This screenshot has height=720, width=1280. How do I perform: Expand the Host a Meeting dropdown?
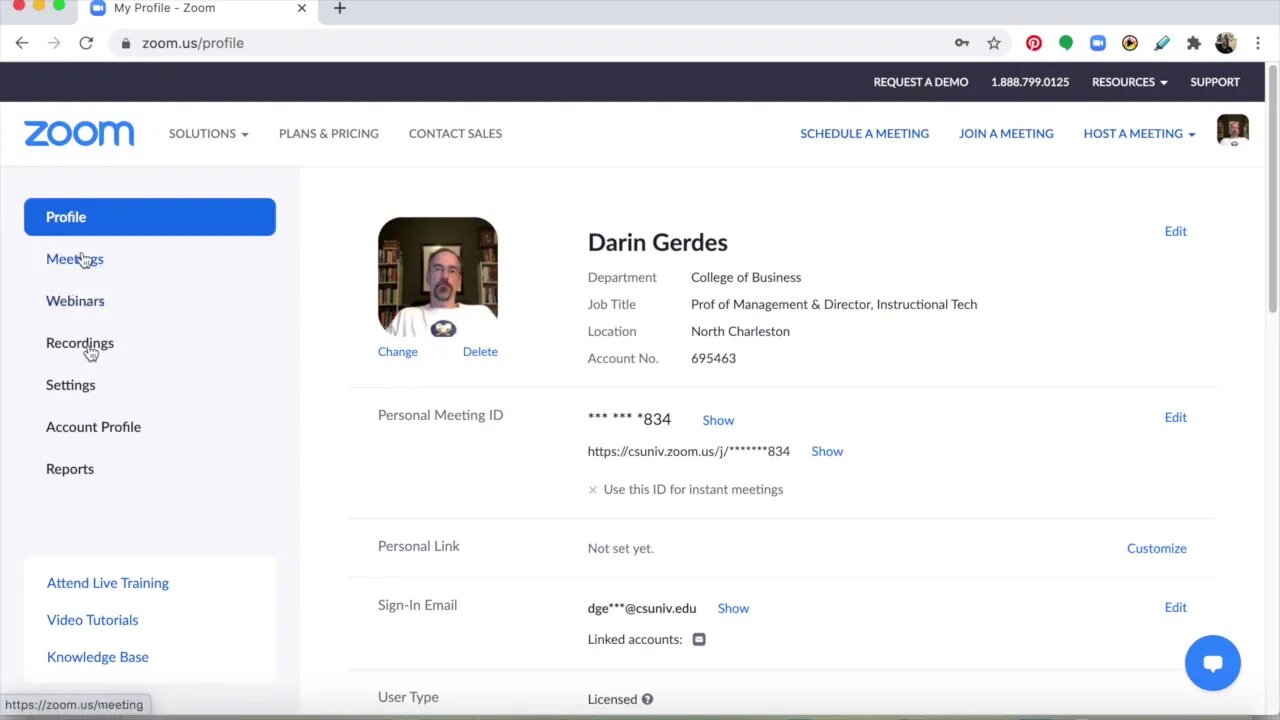[x=1139, y=133]
